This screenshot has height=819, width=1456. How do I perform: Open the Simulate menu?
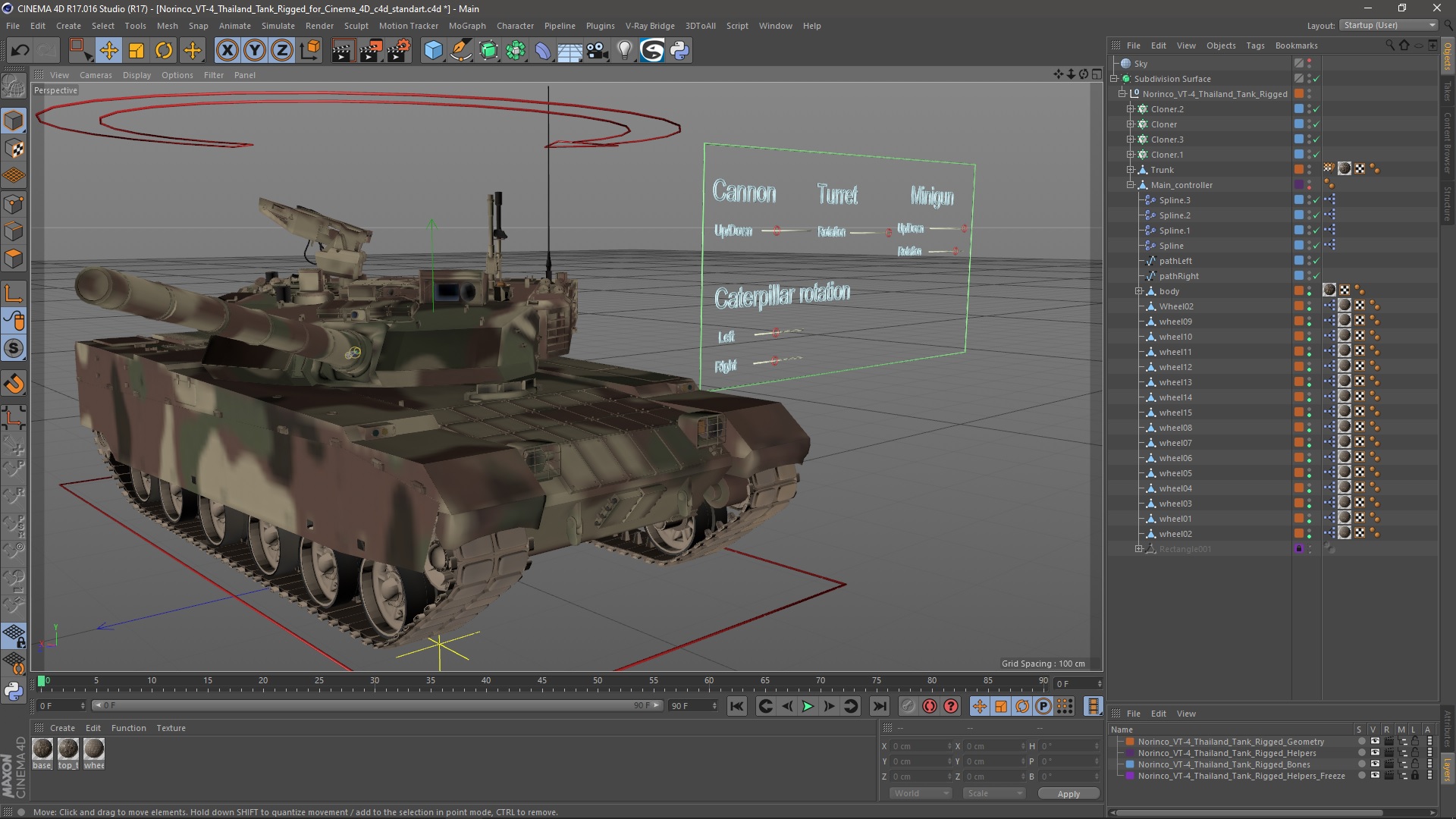(x=278, y=26)
